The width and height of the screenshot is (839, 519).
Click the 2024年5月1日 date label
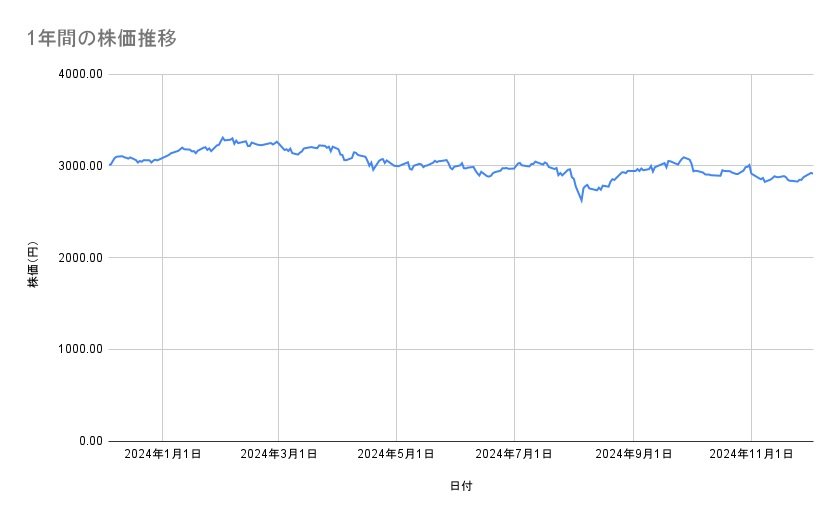[x=397, y=455]
